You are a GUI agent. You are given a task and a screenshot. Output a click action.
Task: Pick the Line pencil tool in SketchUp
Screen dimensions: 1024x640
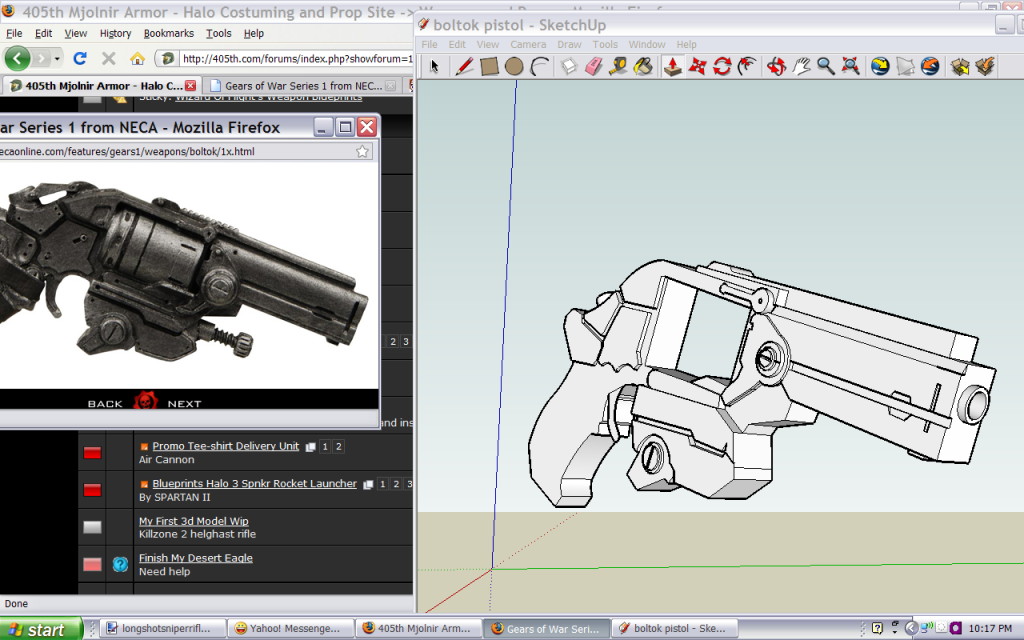point(464,66)
